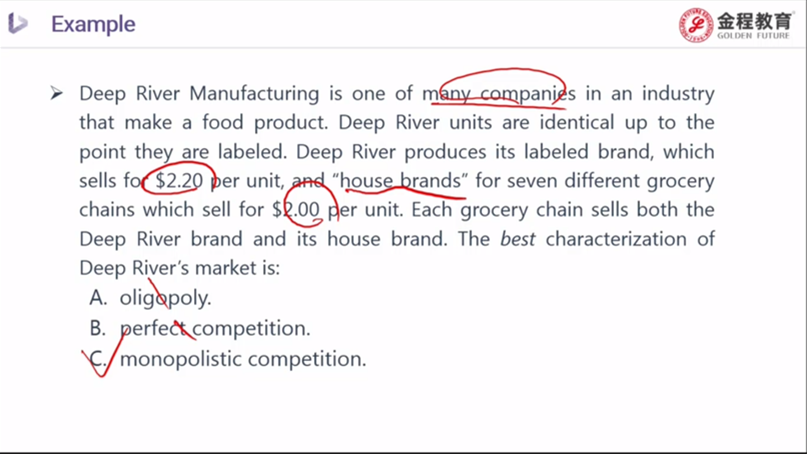Screen dimensions: 807x454
Task: Click the red cross mark over perfect
Action: pyautogui.click(x=184, y=330)
